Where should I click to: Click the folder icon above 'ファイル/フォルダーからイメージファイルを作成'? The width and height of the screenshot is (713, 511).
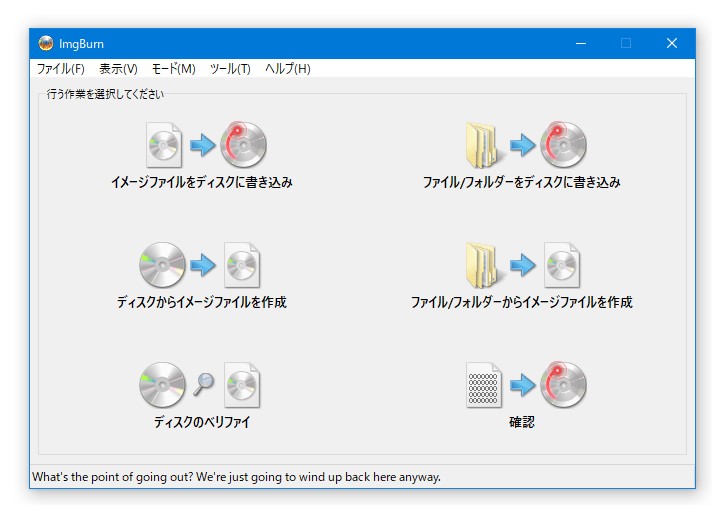click(484, 265)
